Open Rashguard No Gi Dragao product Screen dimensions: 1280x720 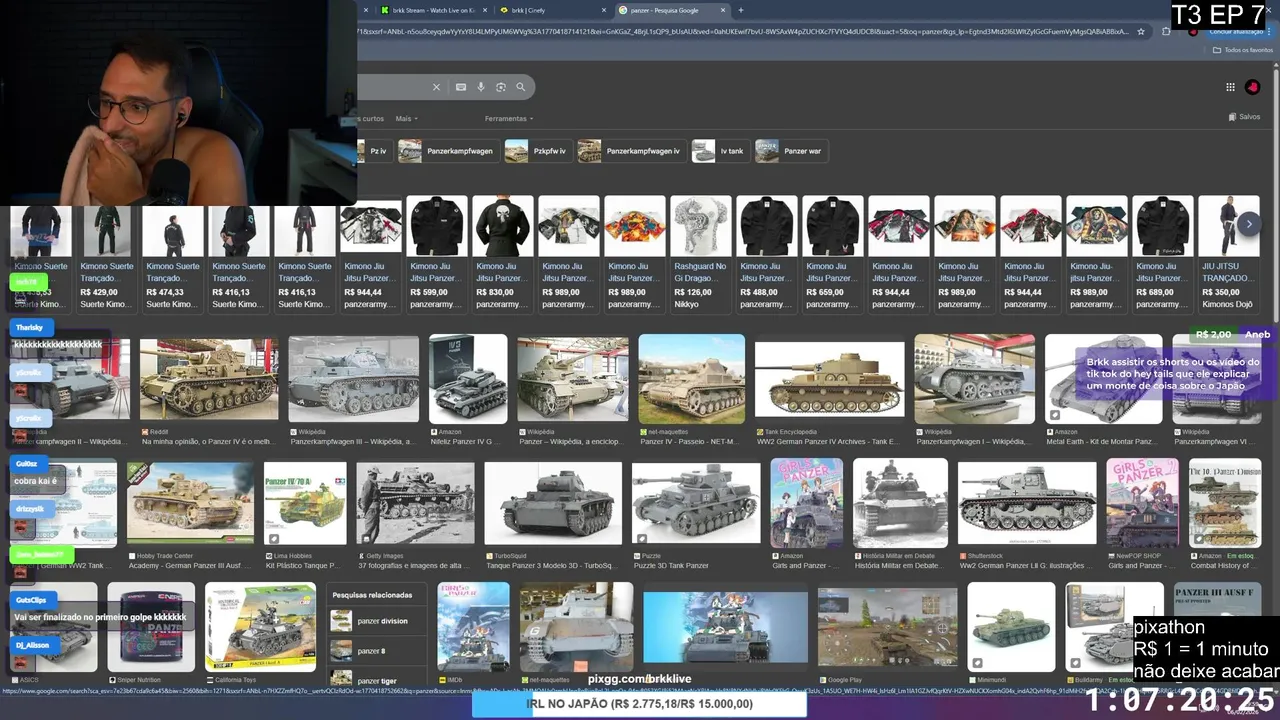point(700,254)
